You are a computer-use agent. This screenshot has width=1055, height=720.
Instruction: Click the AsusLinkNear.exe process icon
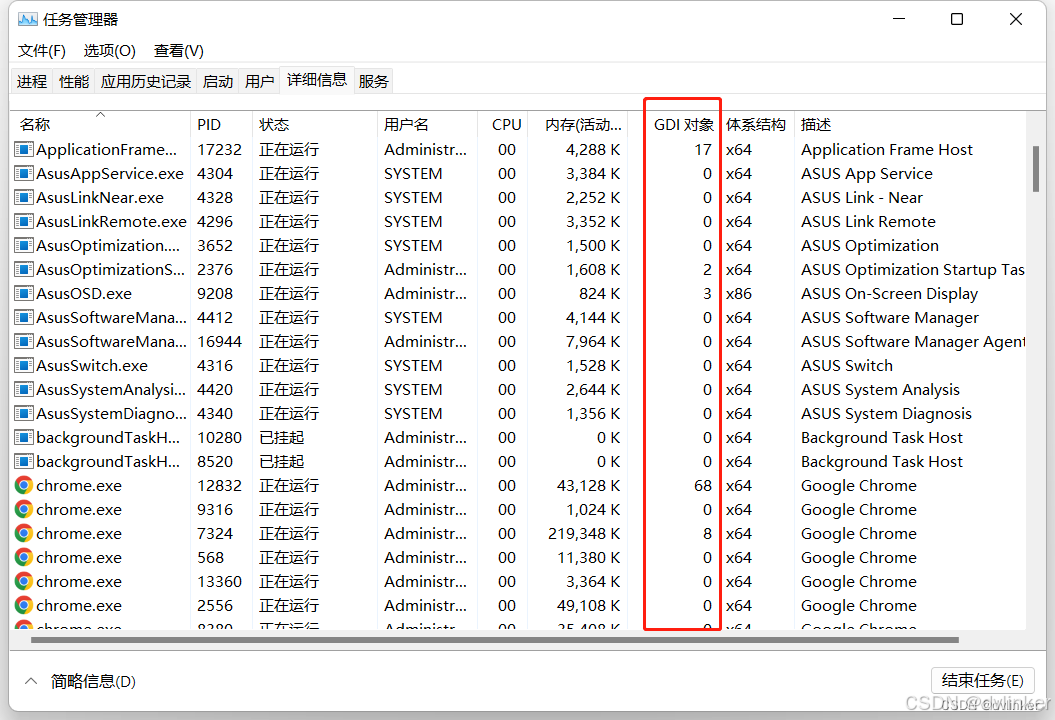click(24, 198)
